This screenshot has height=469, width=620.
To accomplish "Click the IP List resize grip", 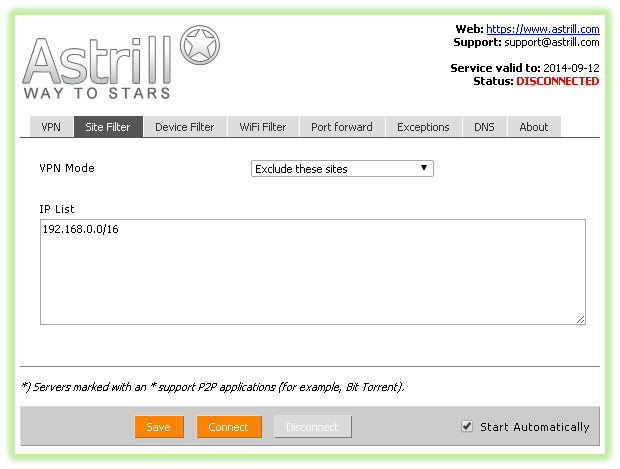I will click(x=580, y=320).
